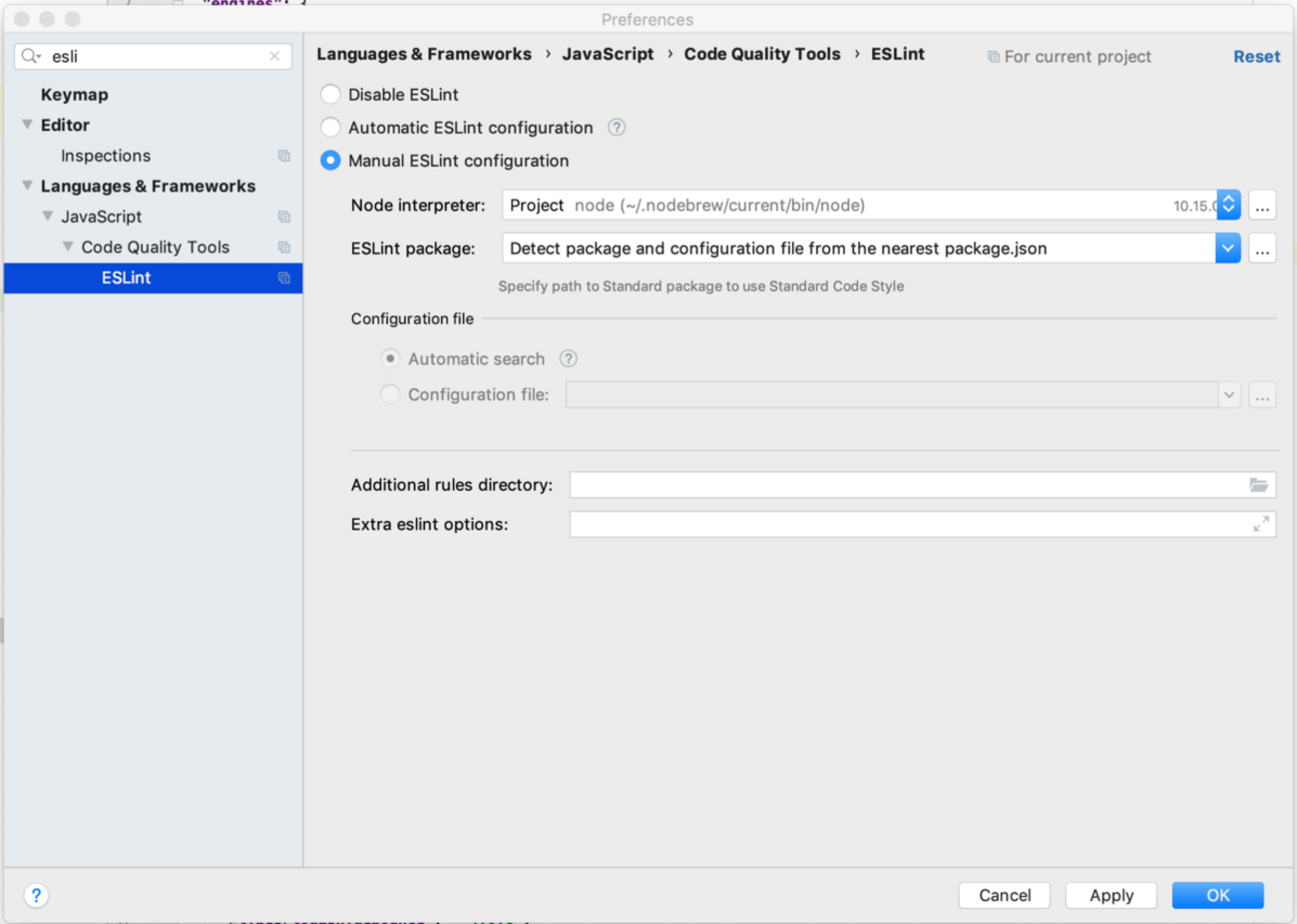Collapse the Editor tree node

[28, 125]
